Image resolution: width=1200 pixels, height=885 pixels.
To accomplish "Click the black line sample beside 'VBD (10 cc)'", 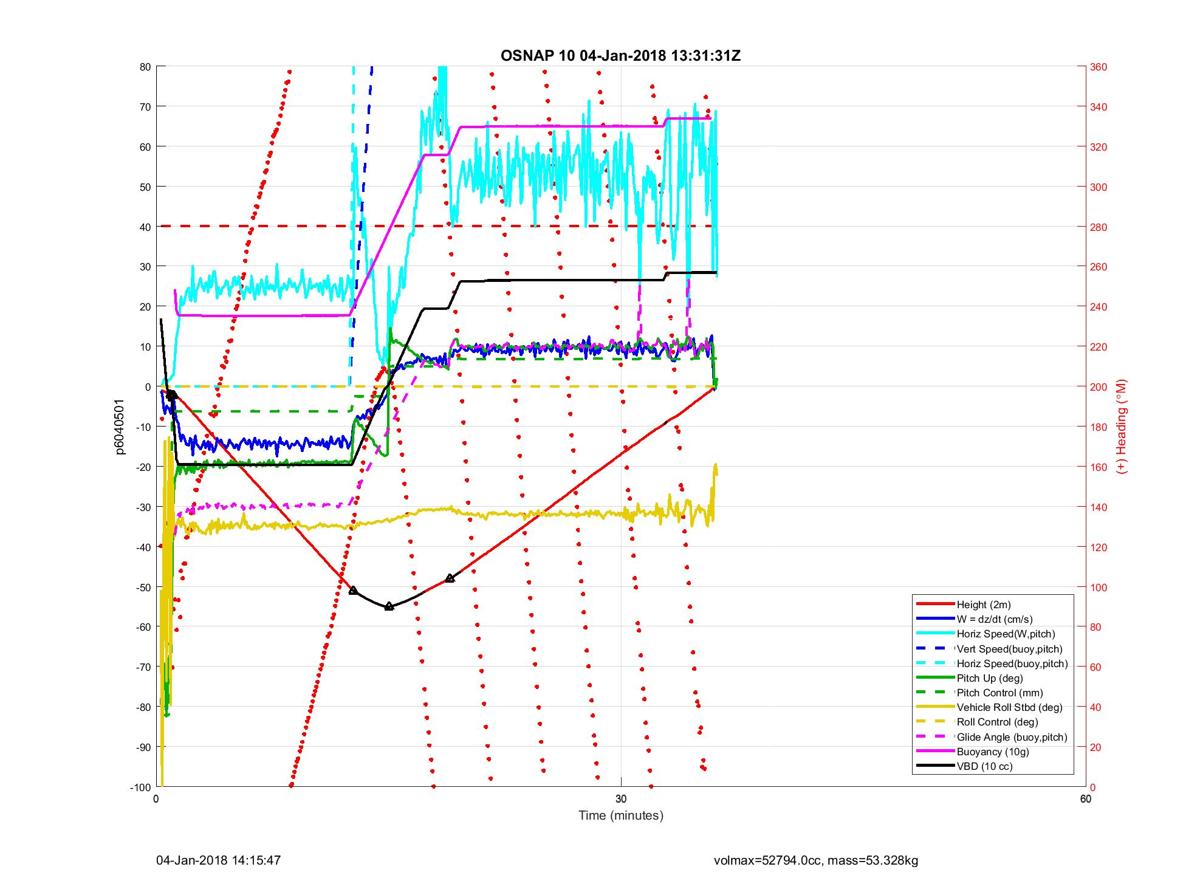I will [x=934, y=766].
